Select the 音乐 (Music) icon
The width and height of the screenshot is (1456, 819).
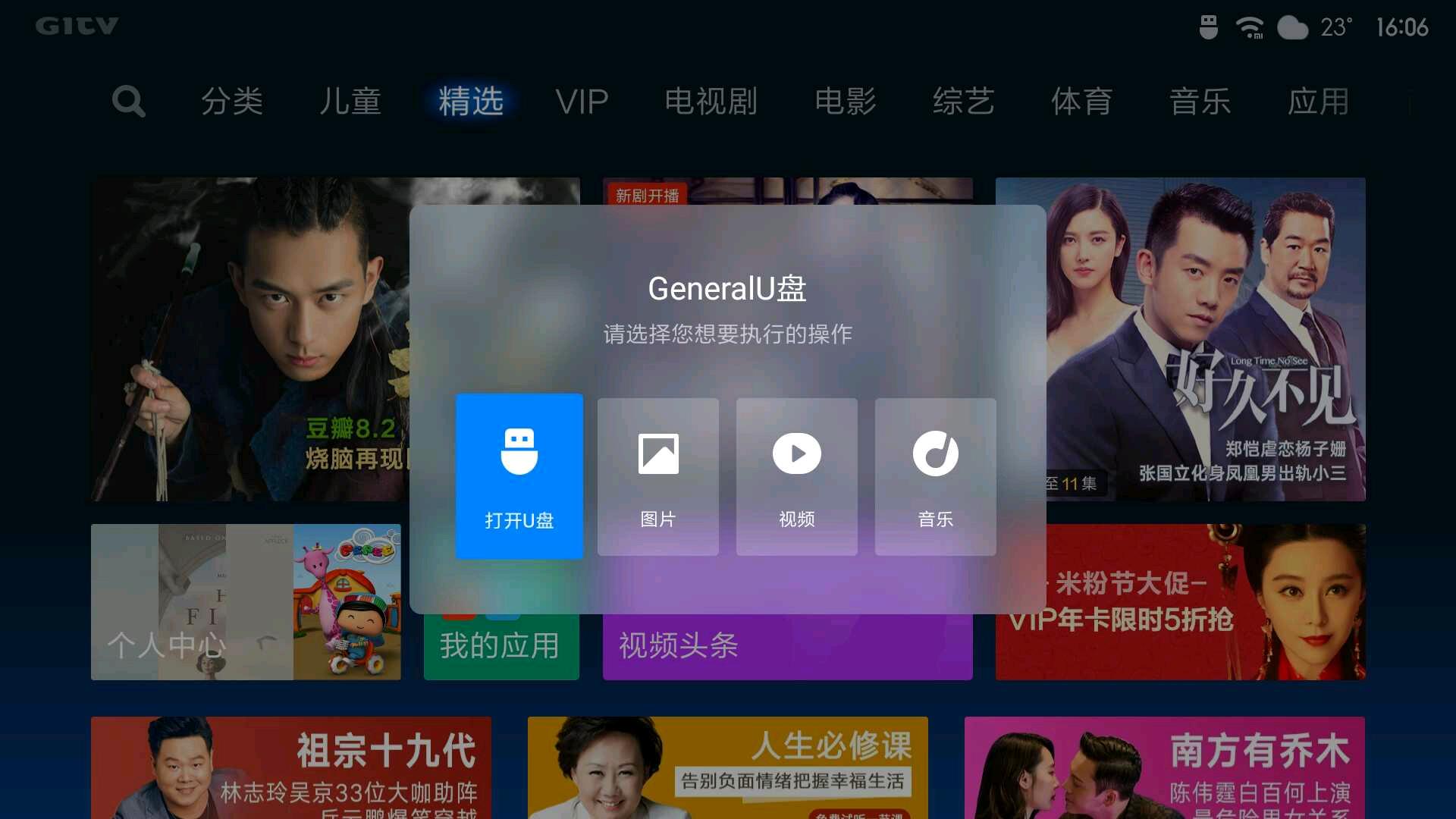pyautogui.click(x=935, y=477)
